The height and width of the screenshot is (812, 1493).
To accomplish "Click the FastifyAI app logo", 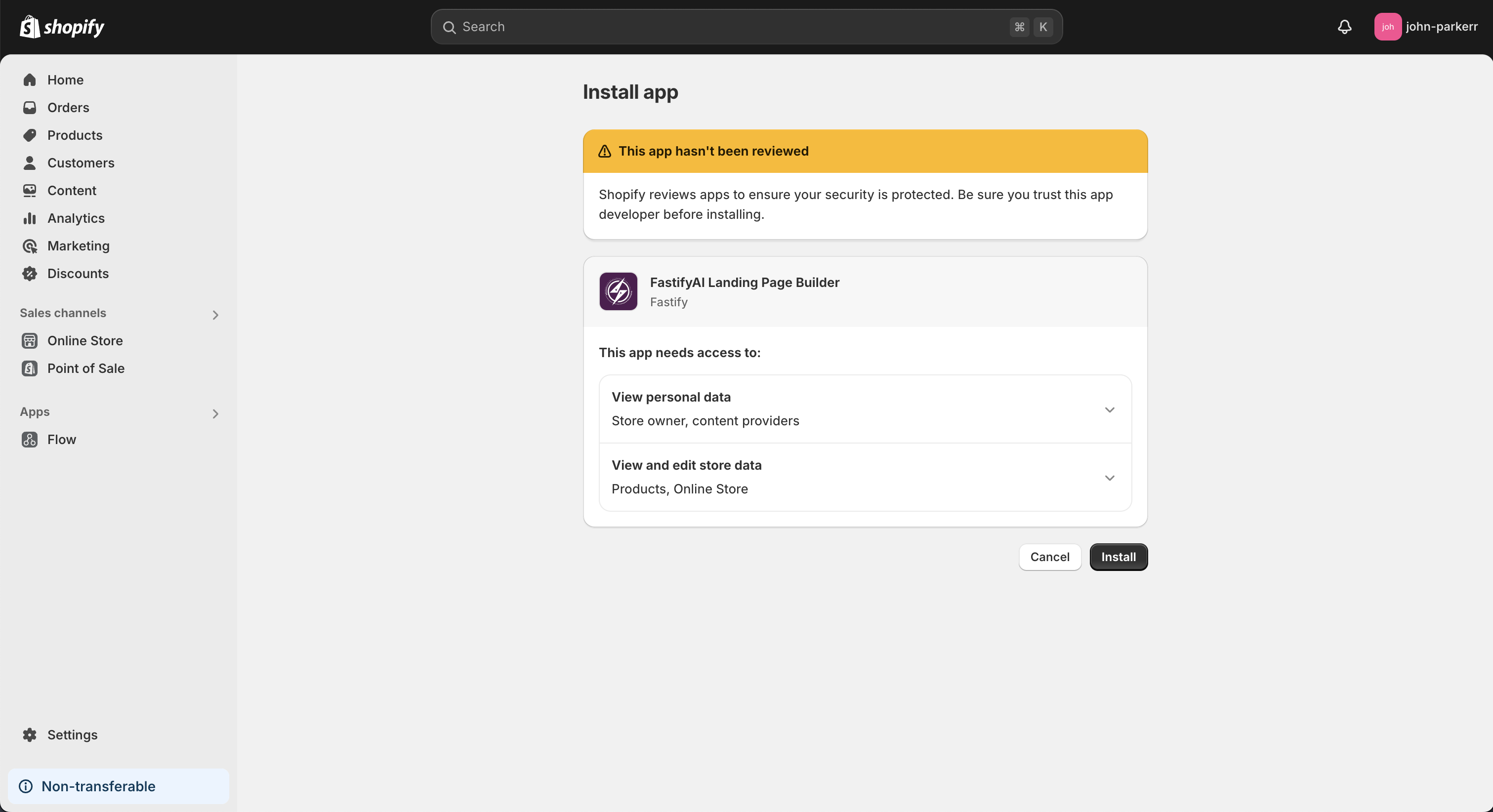I will coord(619,291).
